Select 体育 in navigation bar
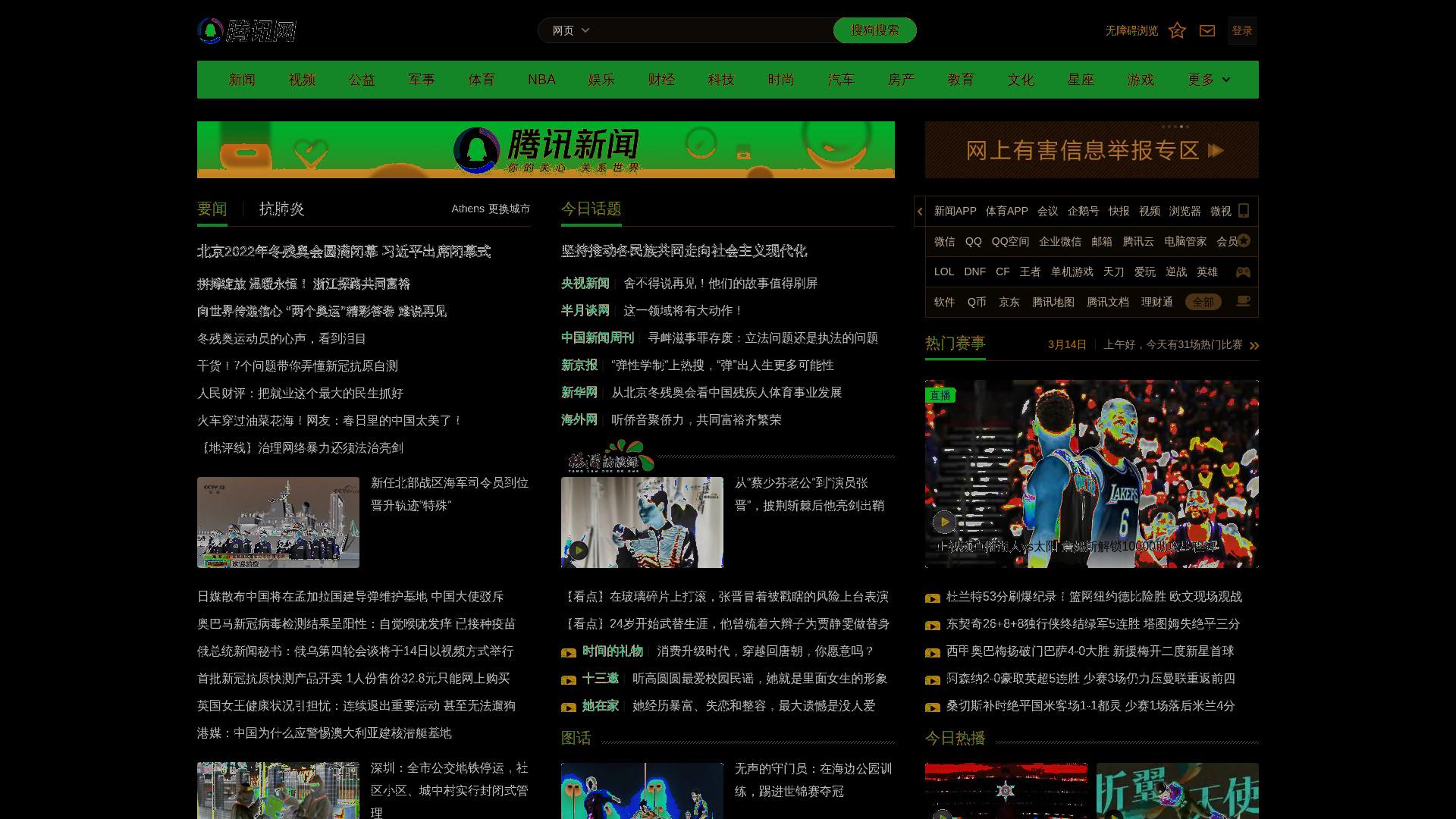 coord(482,80)
